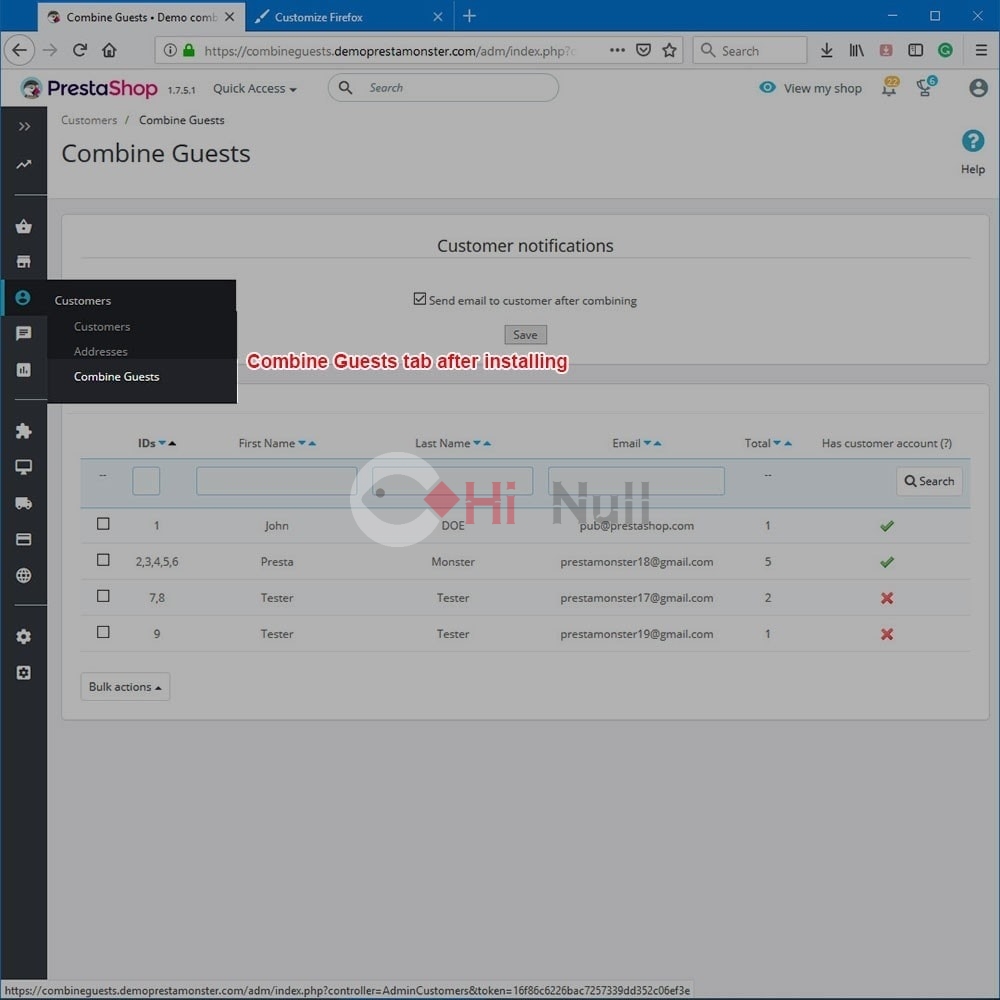1000x1000 pixels.
Task: Click the Help question mark icon
Action: click(x=973, y=141)
